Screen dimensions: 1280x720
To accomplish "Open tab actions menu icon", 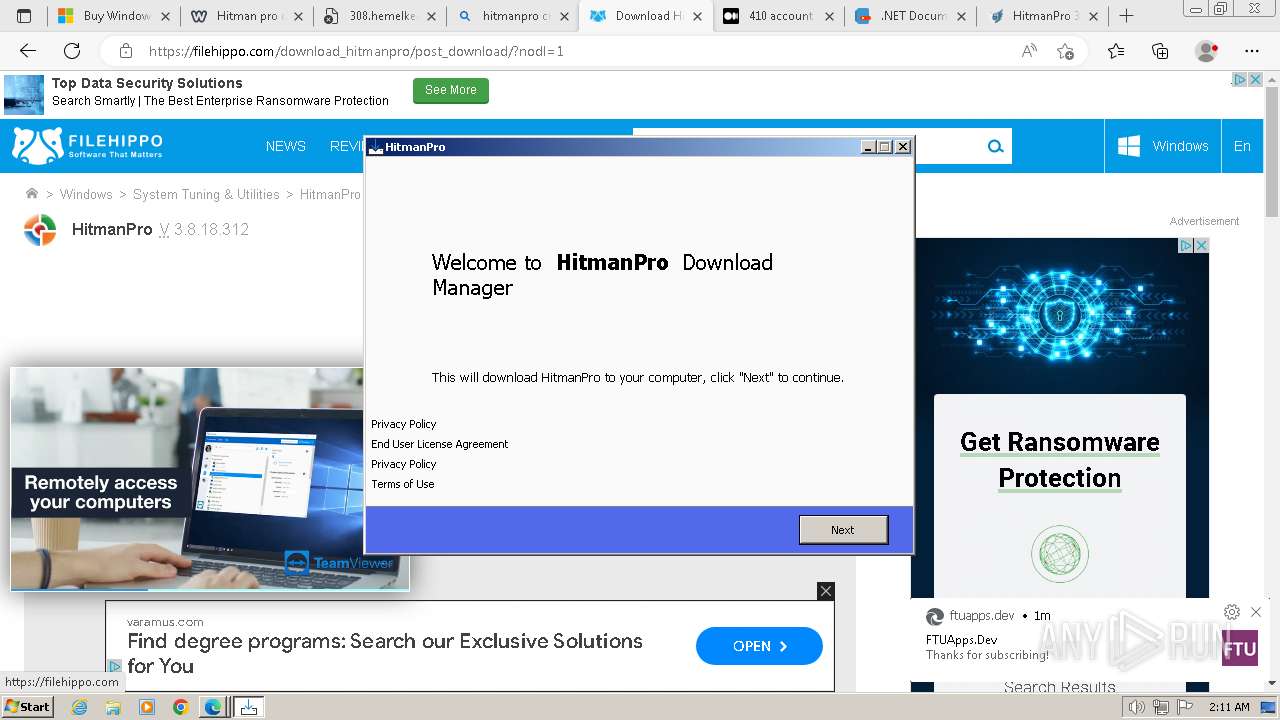I will click(24, 16).
